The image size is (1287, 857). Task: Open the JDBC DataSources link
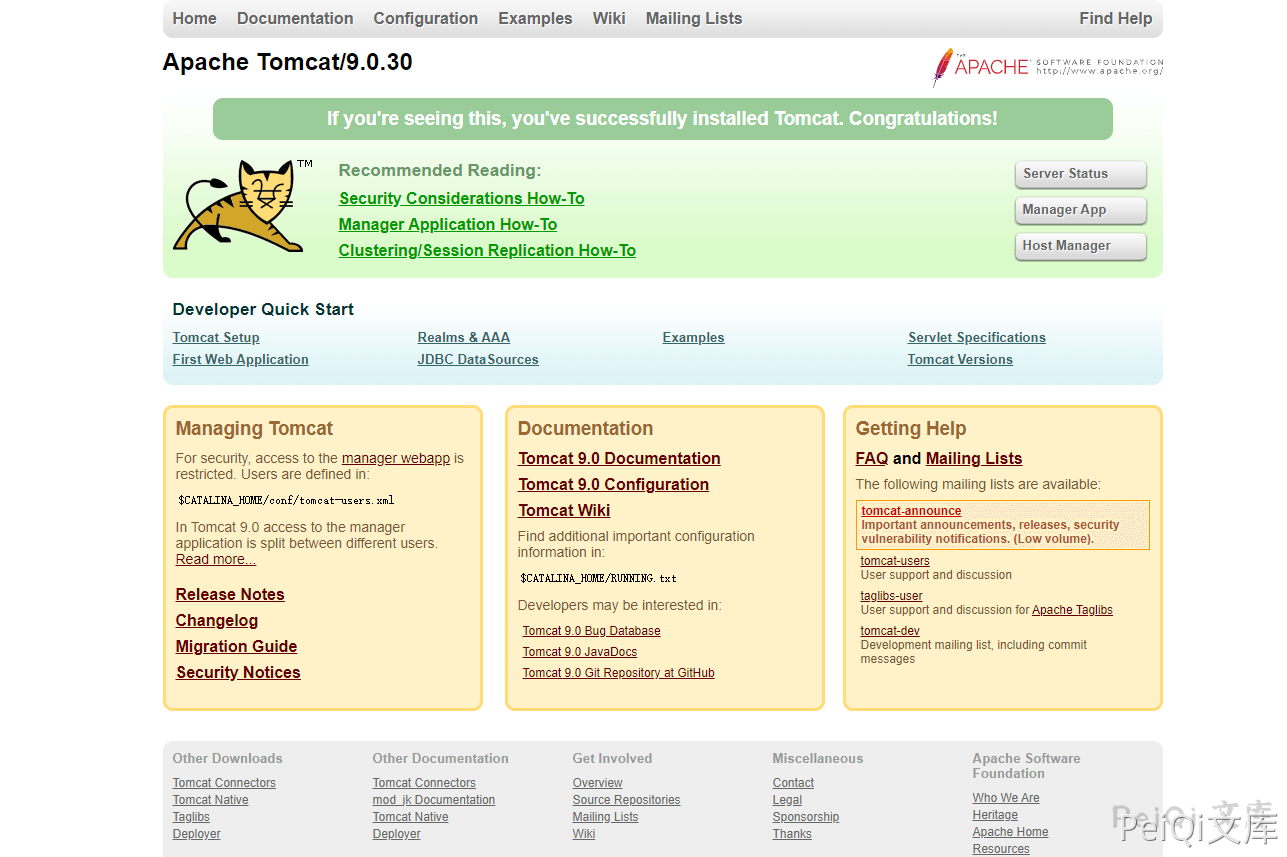tap(477, 359)
